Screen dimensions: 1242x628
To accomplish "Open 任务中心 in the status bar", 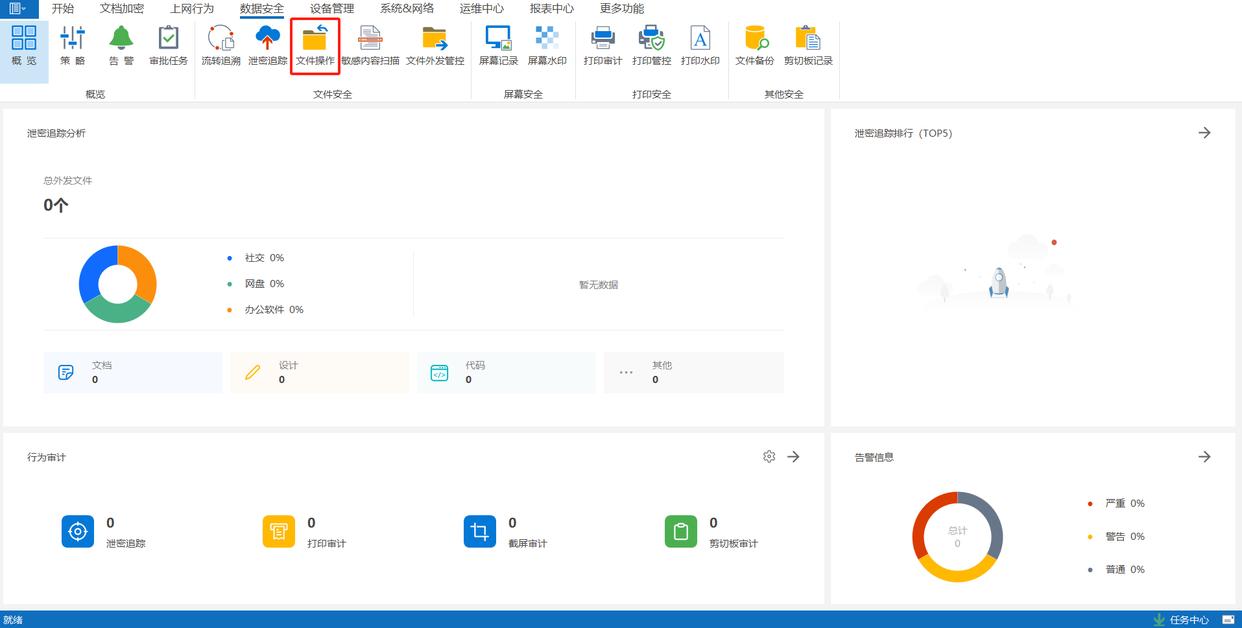I will pos(1181,620).
